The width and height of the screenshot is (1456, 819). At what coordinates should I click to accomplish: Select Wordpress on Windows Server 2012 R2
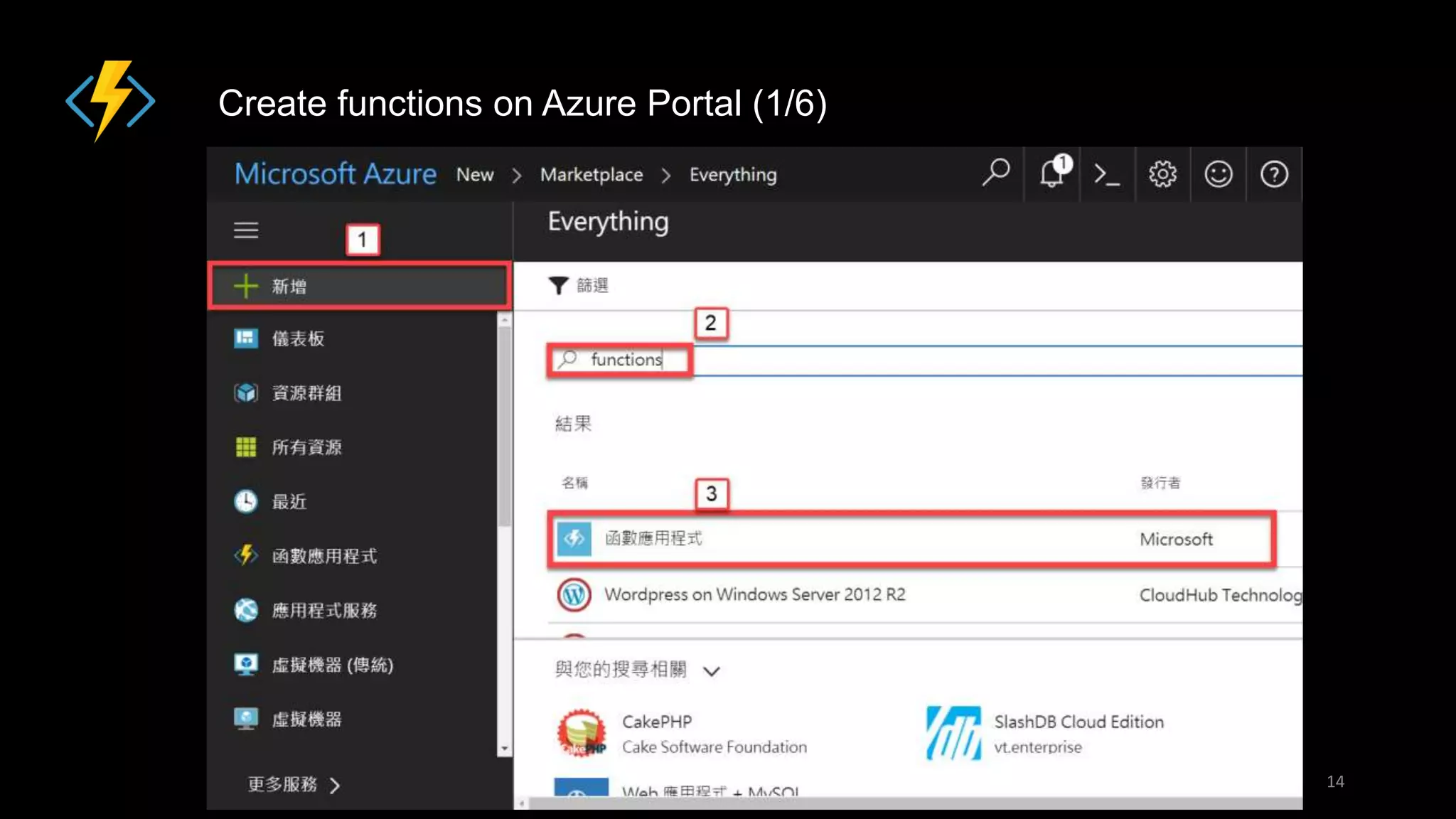[x=754, y=594]
